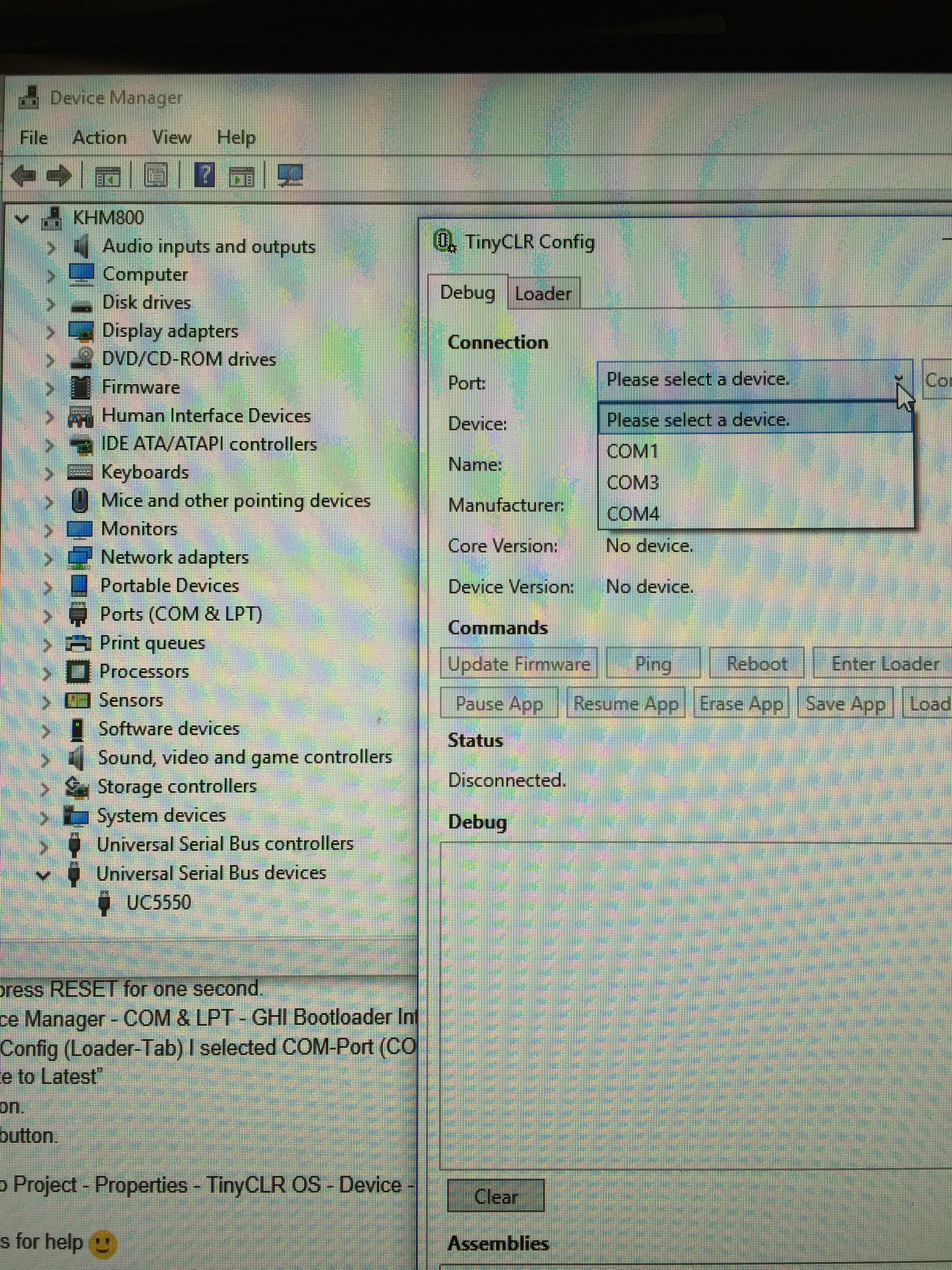Click the Firmware chip icon
952x1270 pixels.
pos(80,387)
